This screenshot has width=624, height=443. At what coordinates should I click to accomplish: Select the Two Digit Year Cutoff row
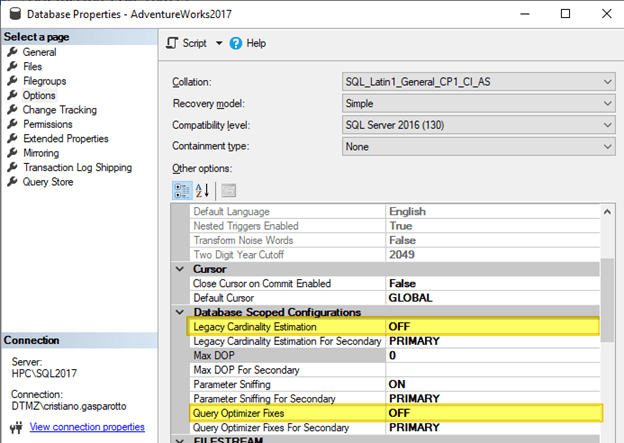point(395,255)
